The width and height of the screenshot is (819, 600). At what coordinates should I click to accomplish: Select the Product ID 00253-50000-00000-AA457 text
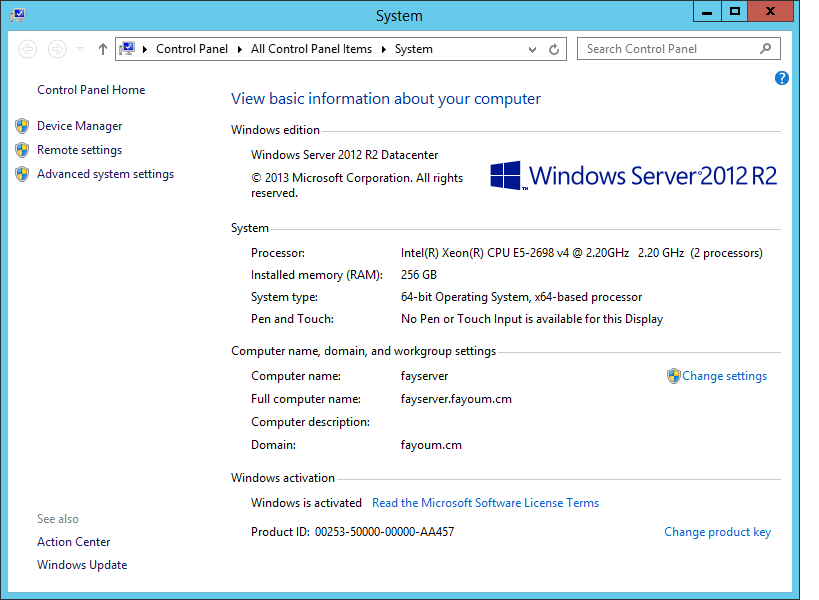click(x=384, y=532)
